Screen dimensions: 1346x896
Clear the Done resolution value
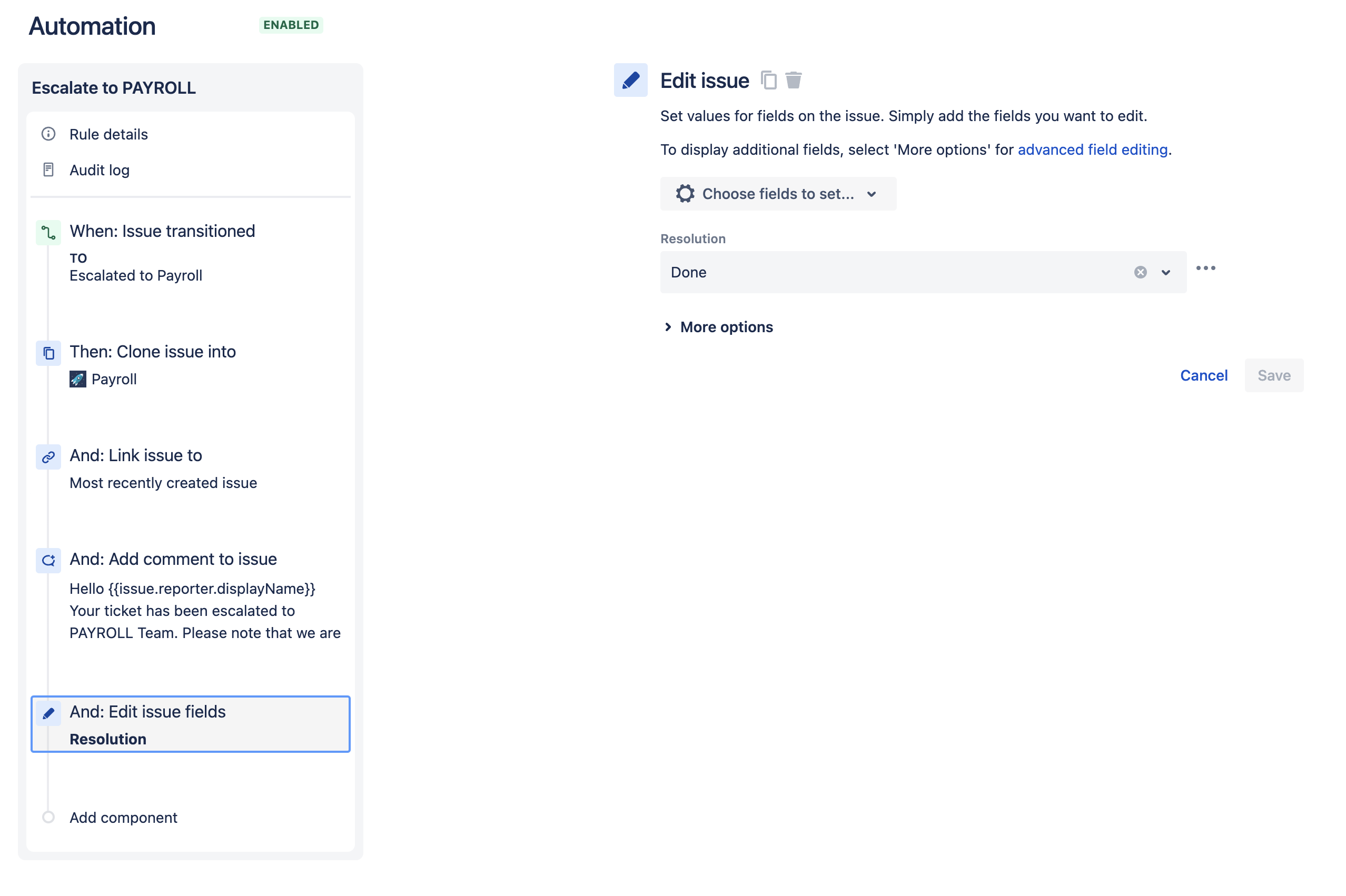pyautogui.click(x=1140, y=272)
